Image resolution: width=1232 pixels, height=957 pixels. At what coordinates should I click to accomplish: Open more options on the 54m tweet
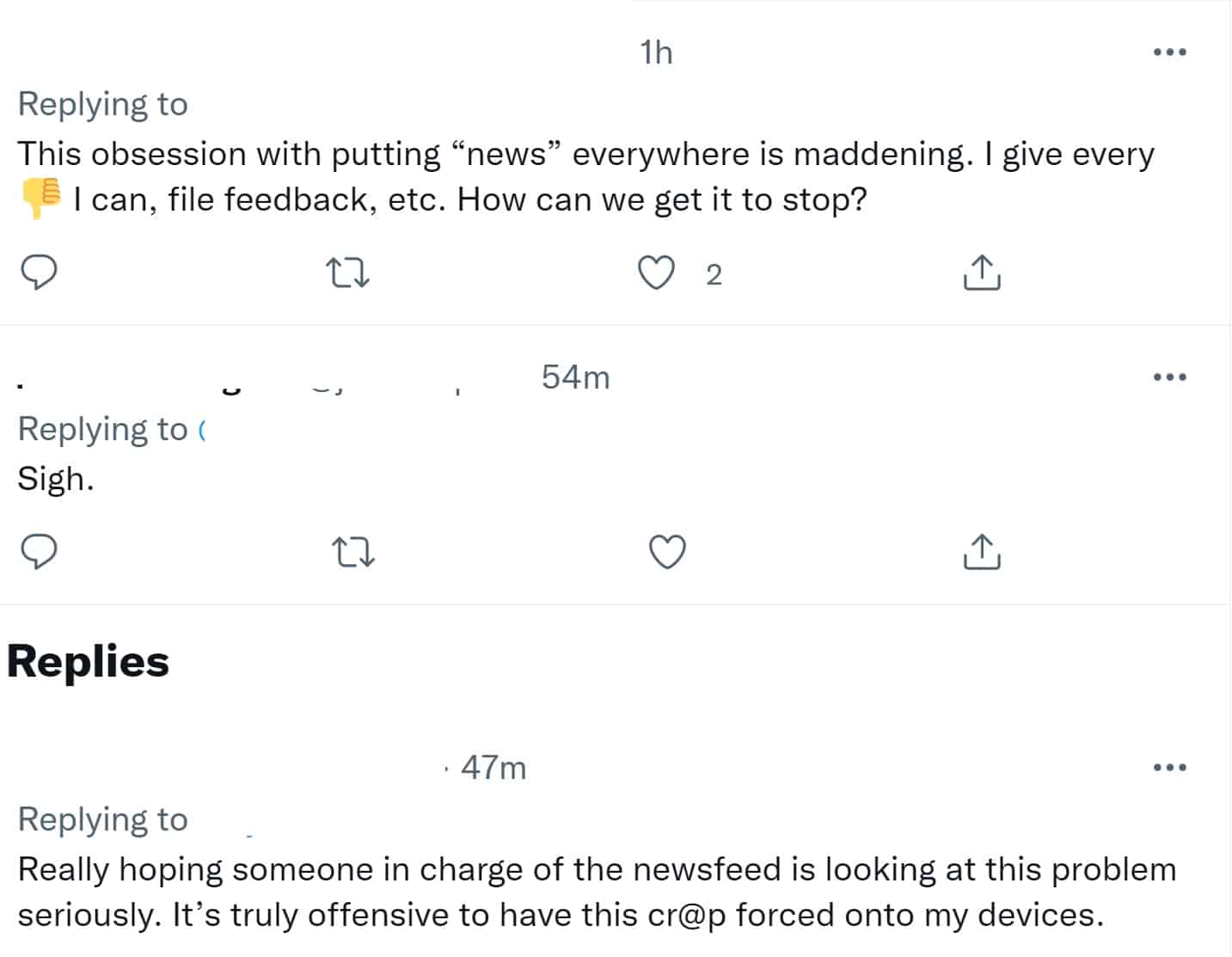1169,377
